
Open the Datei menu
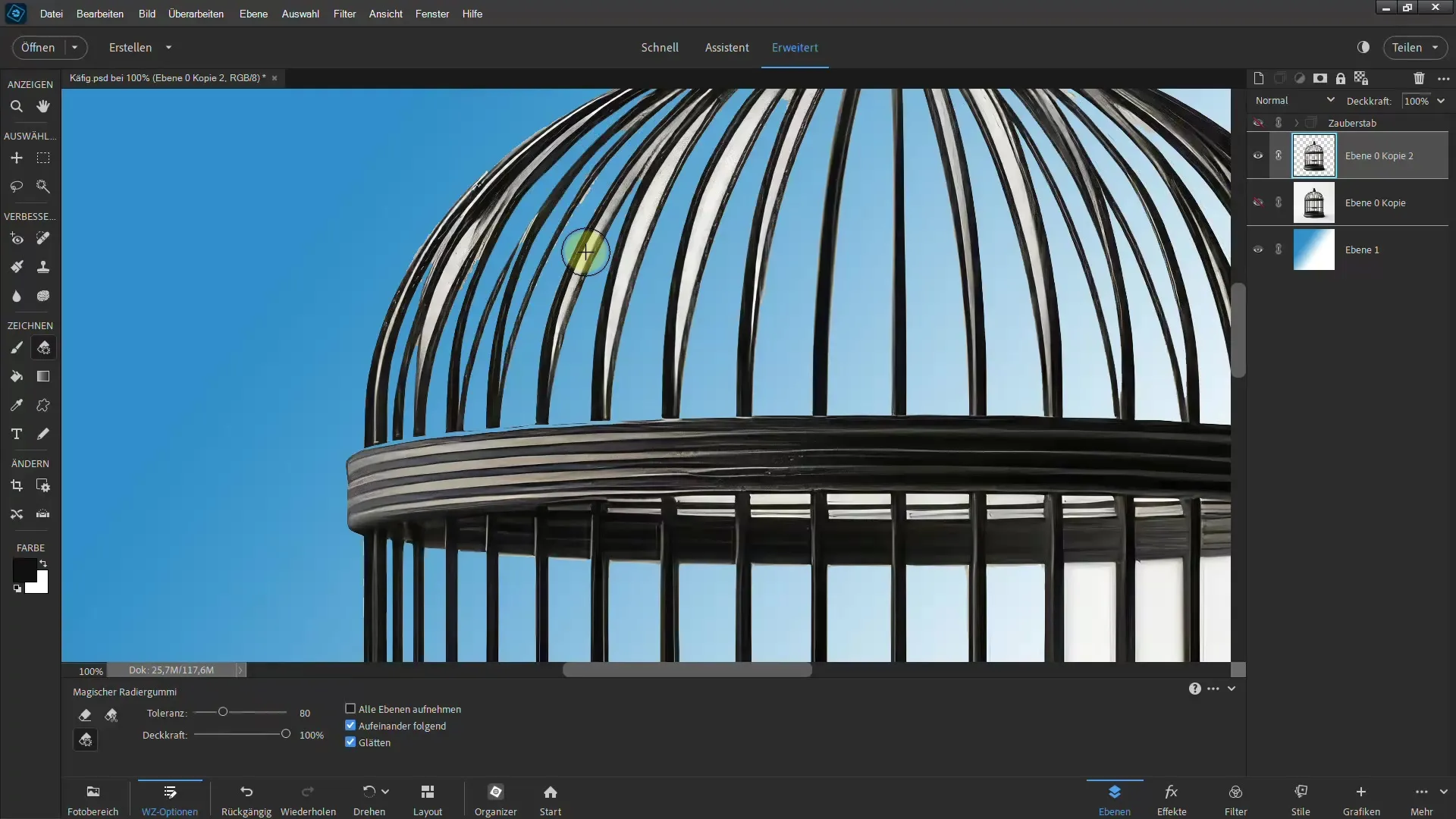click(52, 14)
